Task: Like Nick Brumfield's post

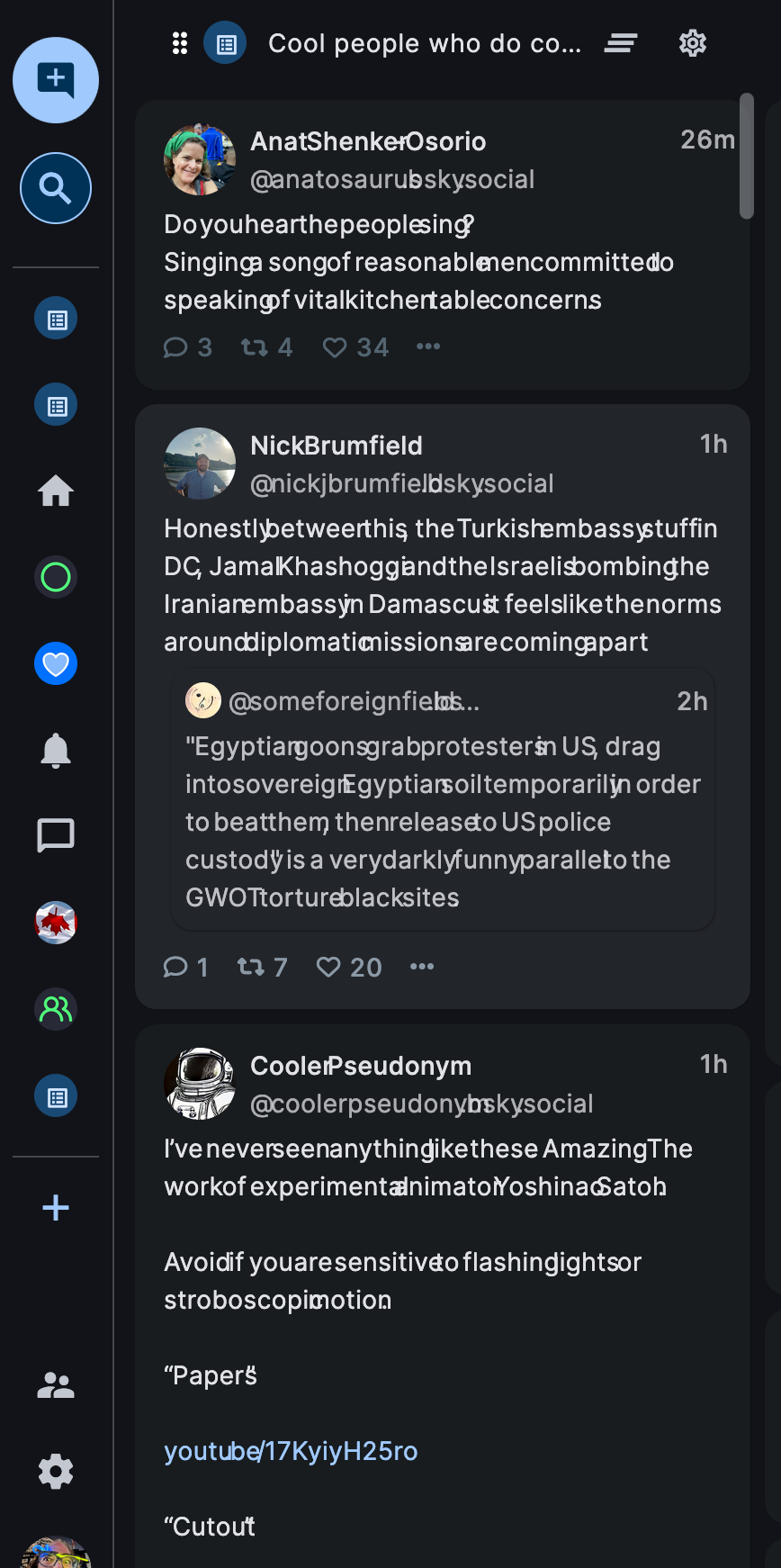Action: click(328, 967)
